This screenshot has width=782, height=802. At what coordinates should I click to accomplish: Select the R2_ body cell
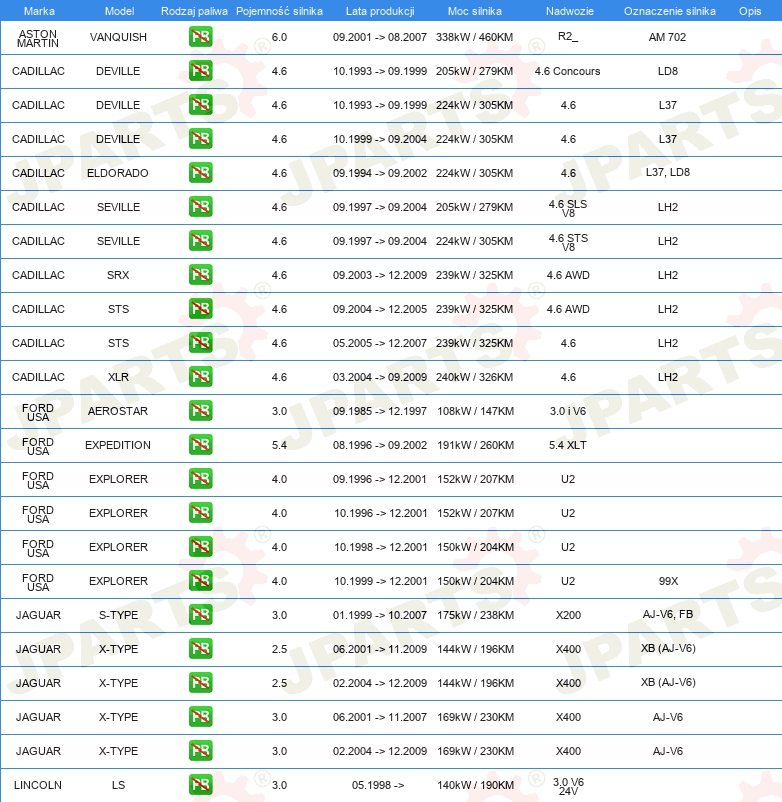(568, 36)
